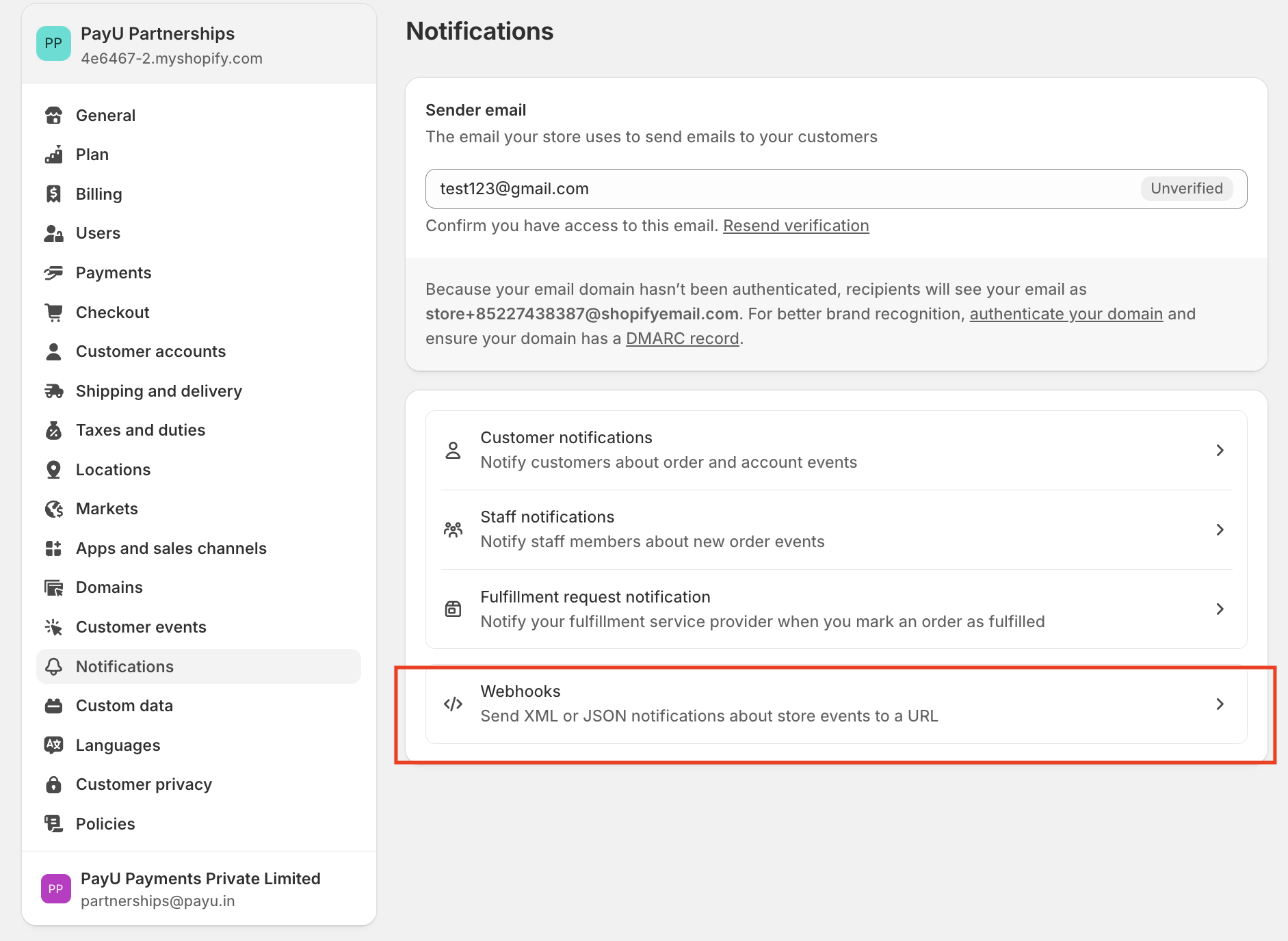Click the Languages translate icon
The image size is (1288, 941).
tap(54, 745)
